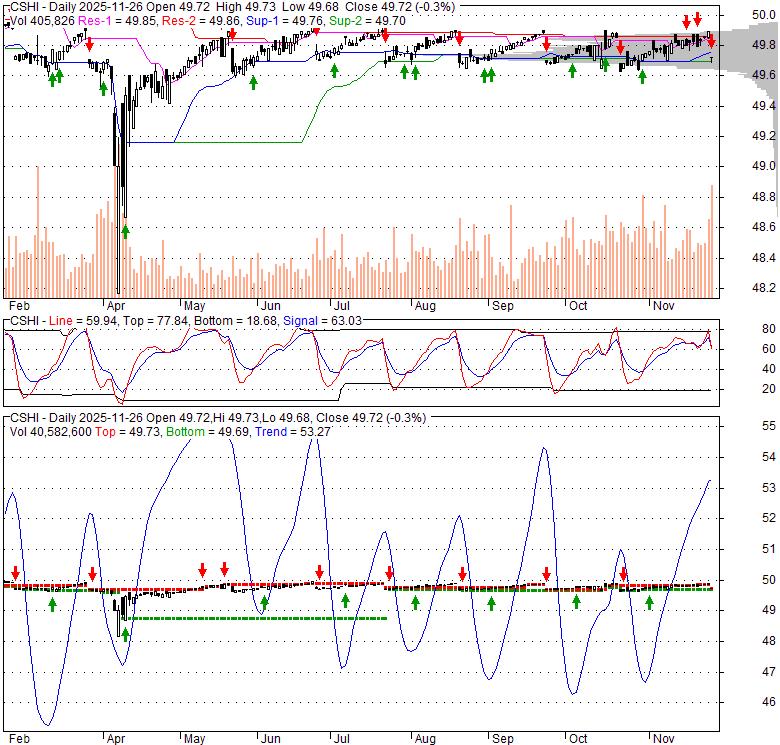Screen dimensions: 780x745
Task: Click the 49.0 price axis label
Action: 764,166
